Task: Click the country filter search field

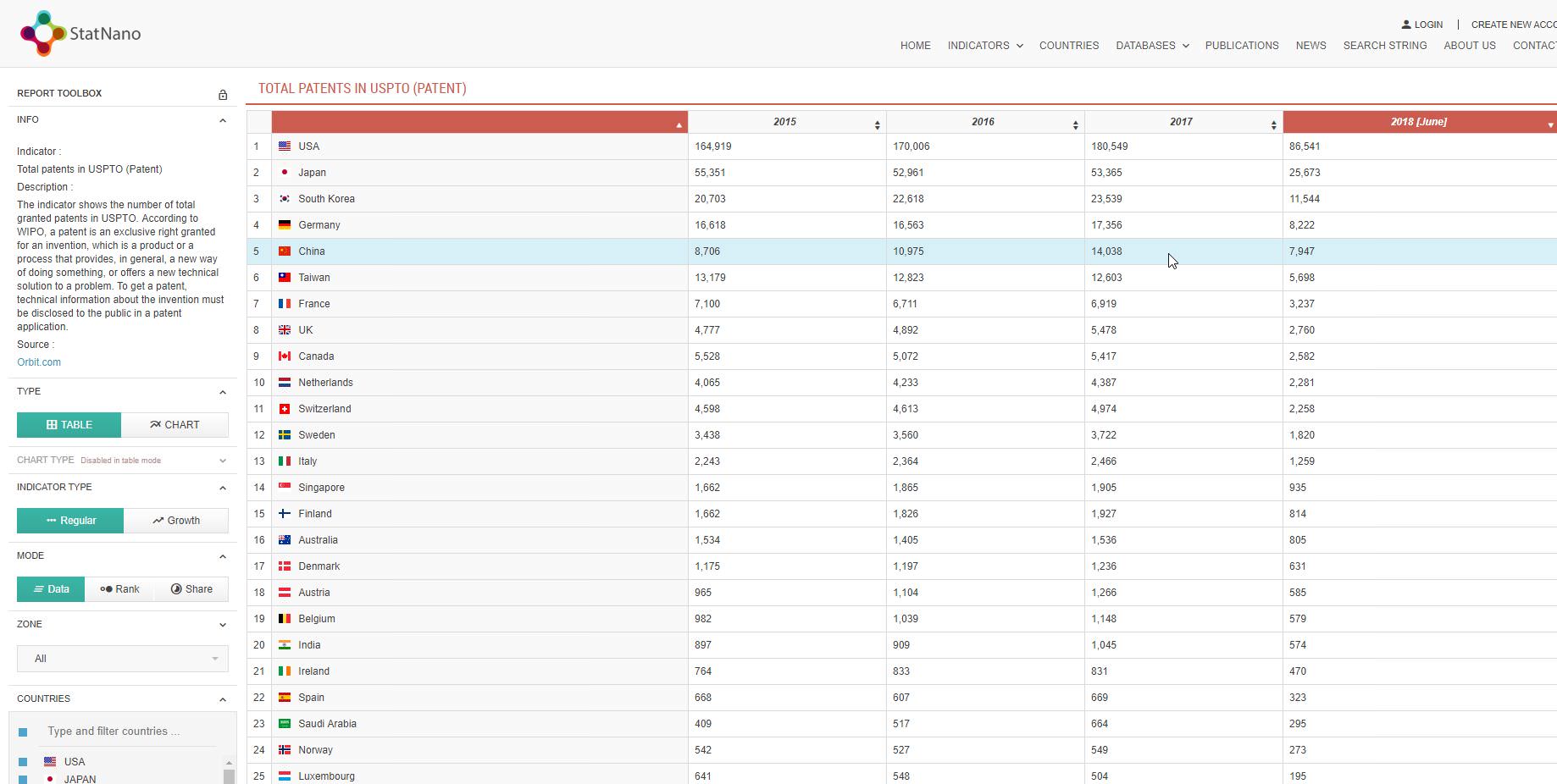Action: 131,732
